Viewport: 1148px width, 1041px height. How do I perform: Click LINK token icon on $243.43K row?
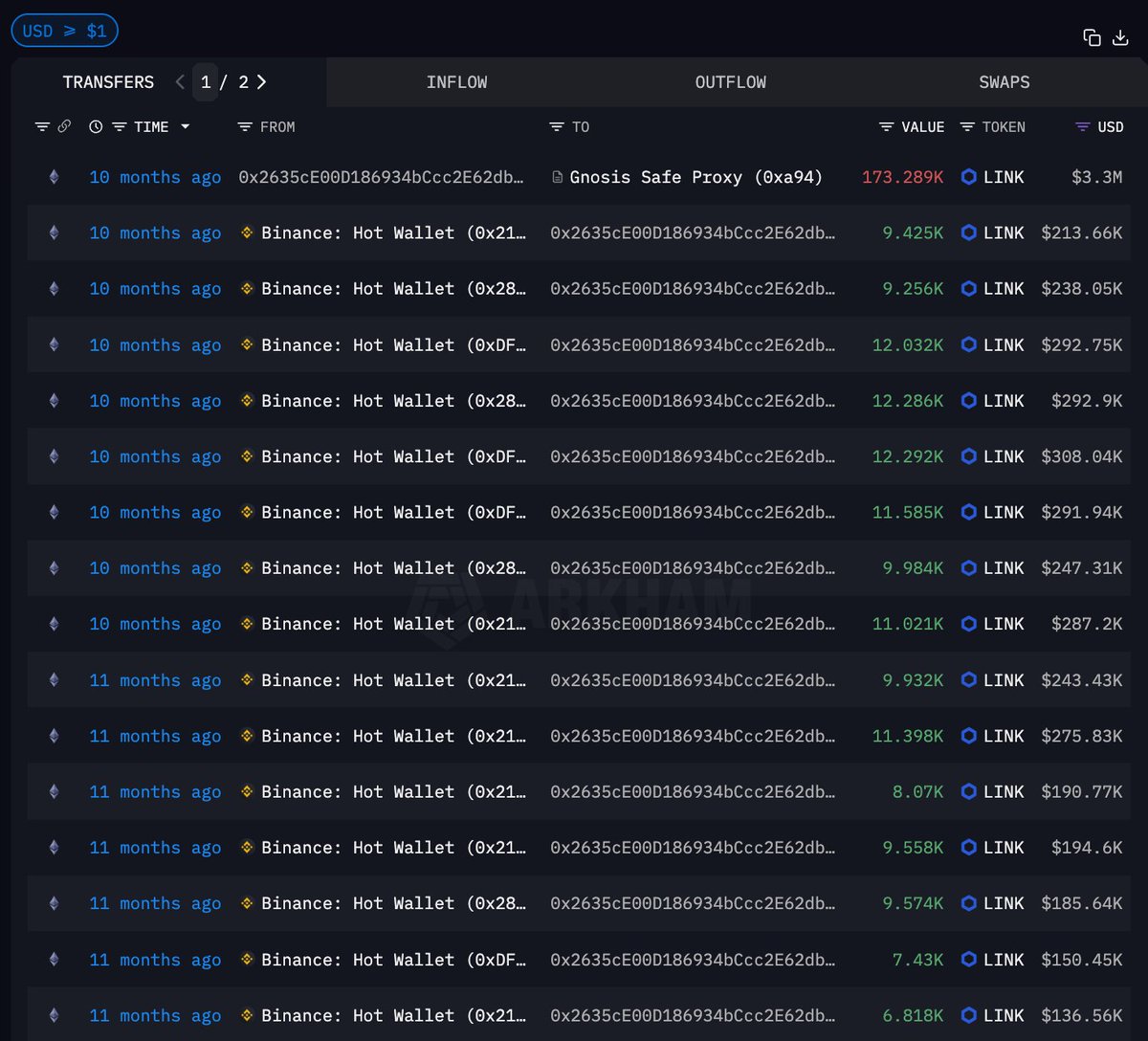point(968,680)
